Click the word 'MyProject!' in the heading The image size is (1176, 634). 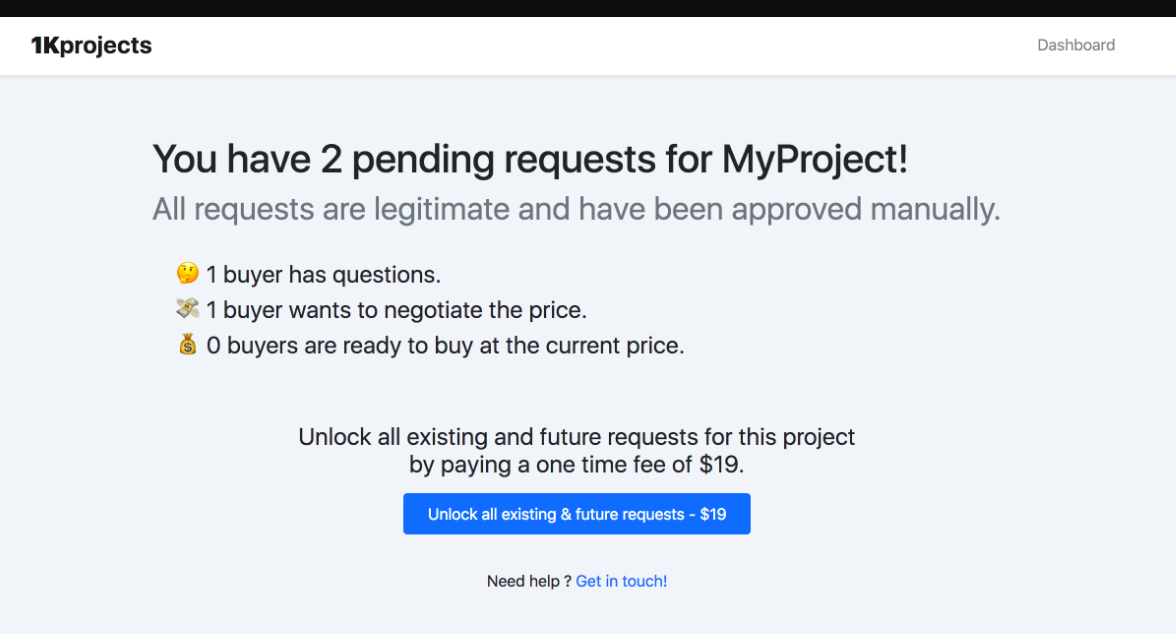pos(814,159)
